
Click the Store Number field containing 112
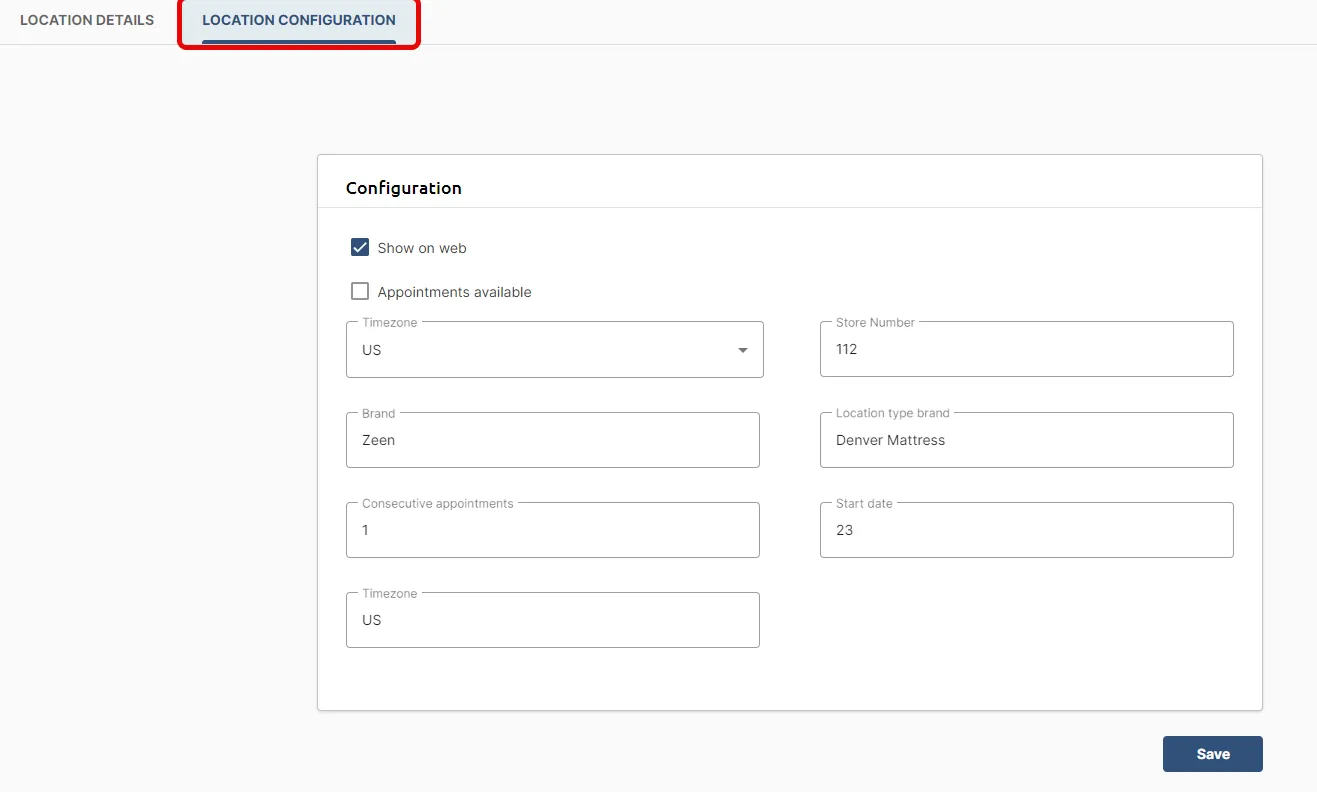point(1026,349)
